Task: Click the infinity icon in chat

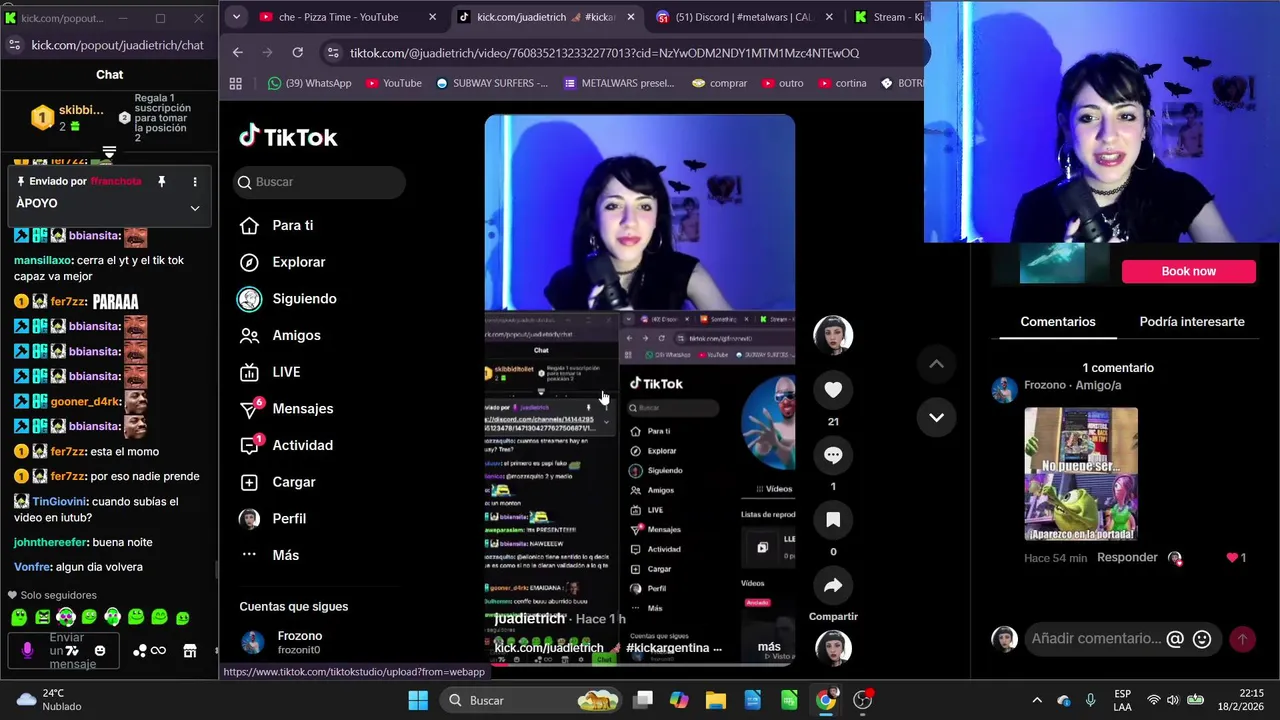Action: tap(158, 651)
